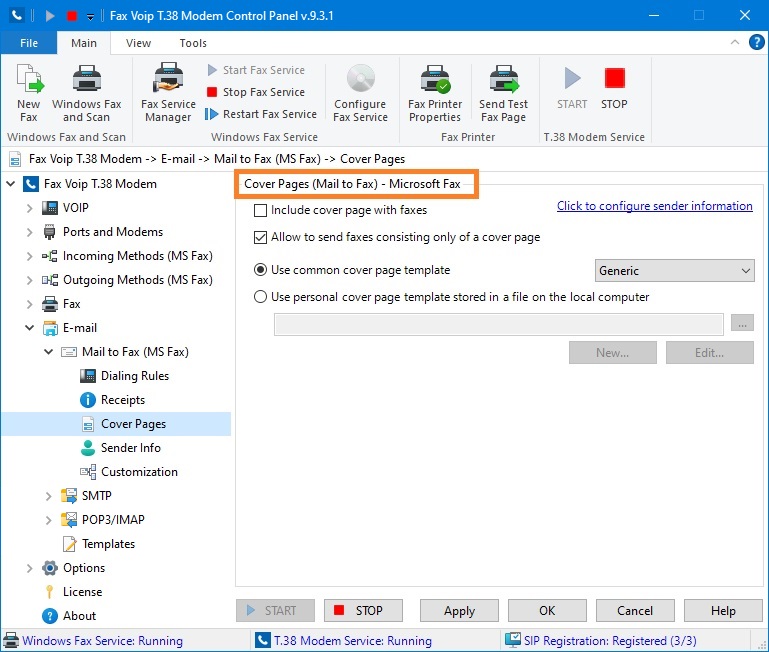Click the bottom Help button
The width and height of the screenshot is (769, 652).
[x=723, y=611]
